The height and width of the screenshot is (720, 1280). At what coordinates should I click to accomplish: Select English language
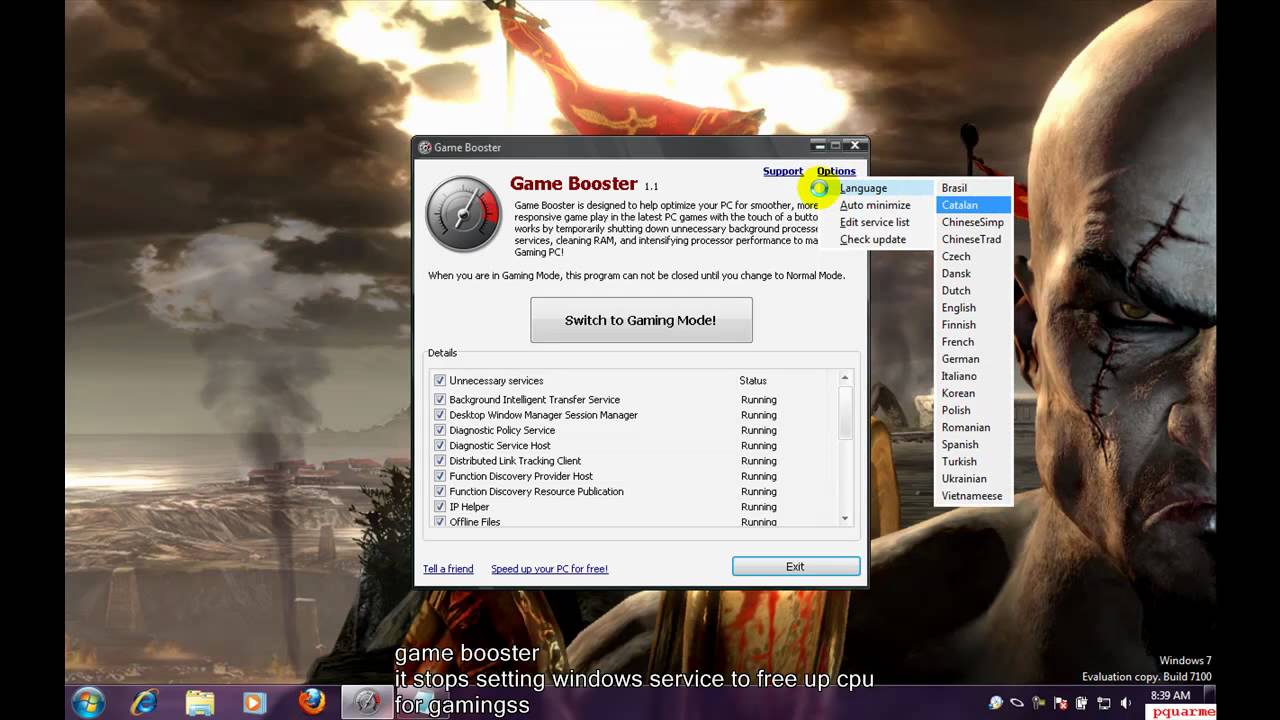tap(974, 308)
